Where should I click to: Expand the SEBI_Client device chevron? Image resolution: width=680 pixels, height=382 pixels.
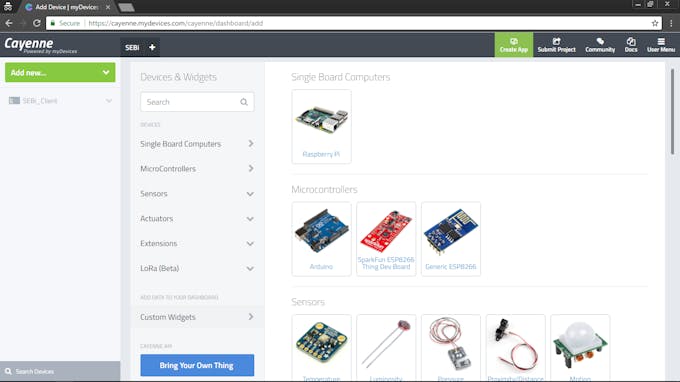pyautogui.click(x=108, y=101)
